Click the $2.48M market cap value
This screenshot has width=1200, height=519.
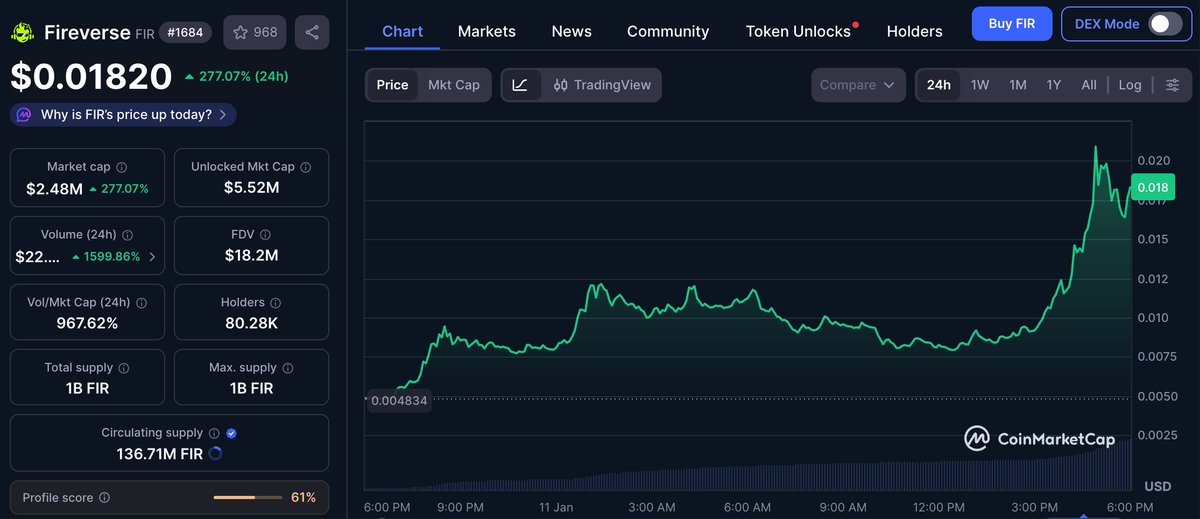click(55, 189)
